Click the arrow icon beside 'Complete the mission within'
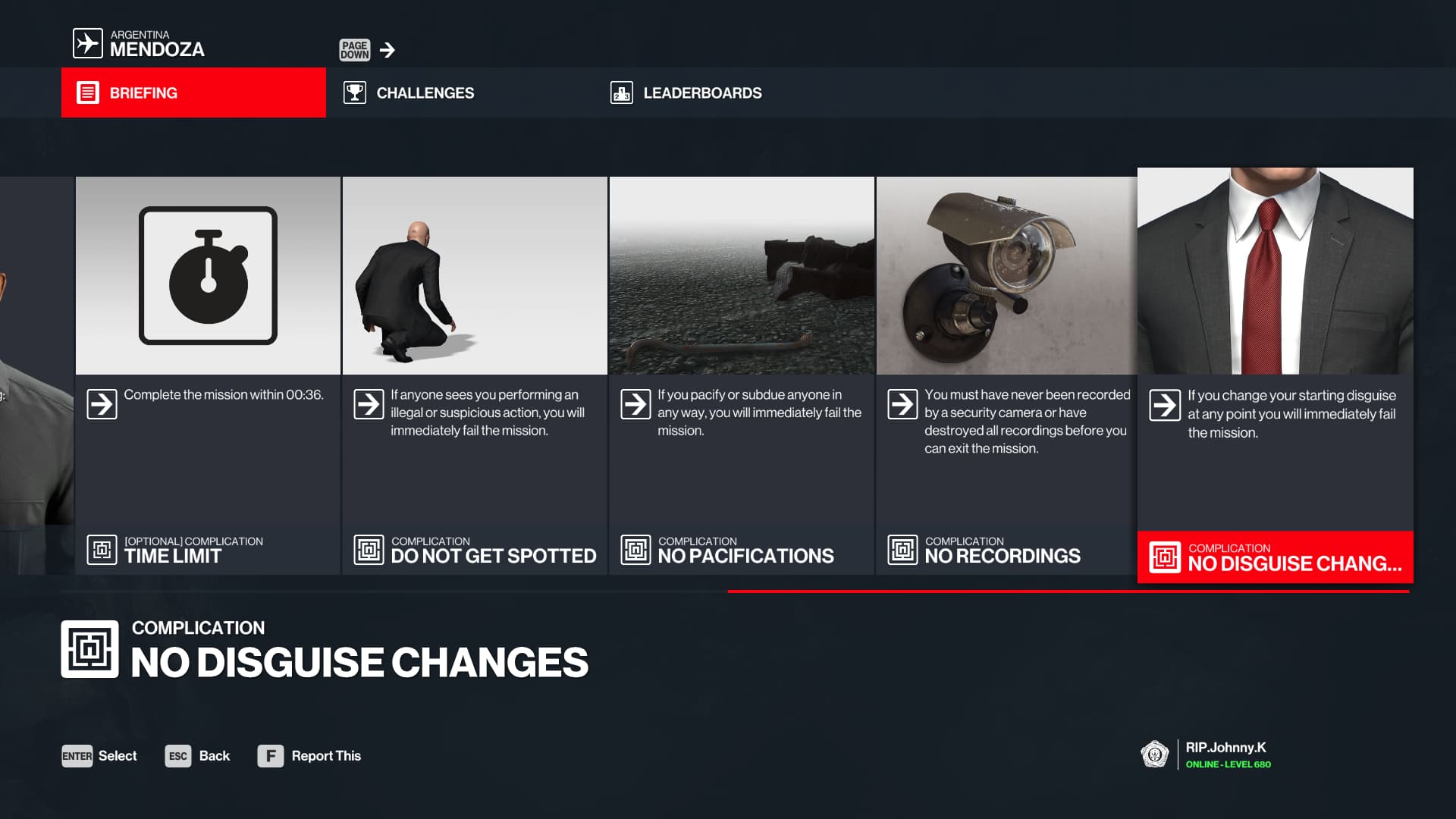The image size is (1456, 819). tap(102, 403)
